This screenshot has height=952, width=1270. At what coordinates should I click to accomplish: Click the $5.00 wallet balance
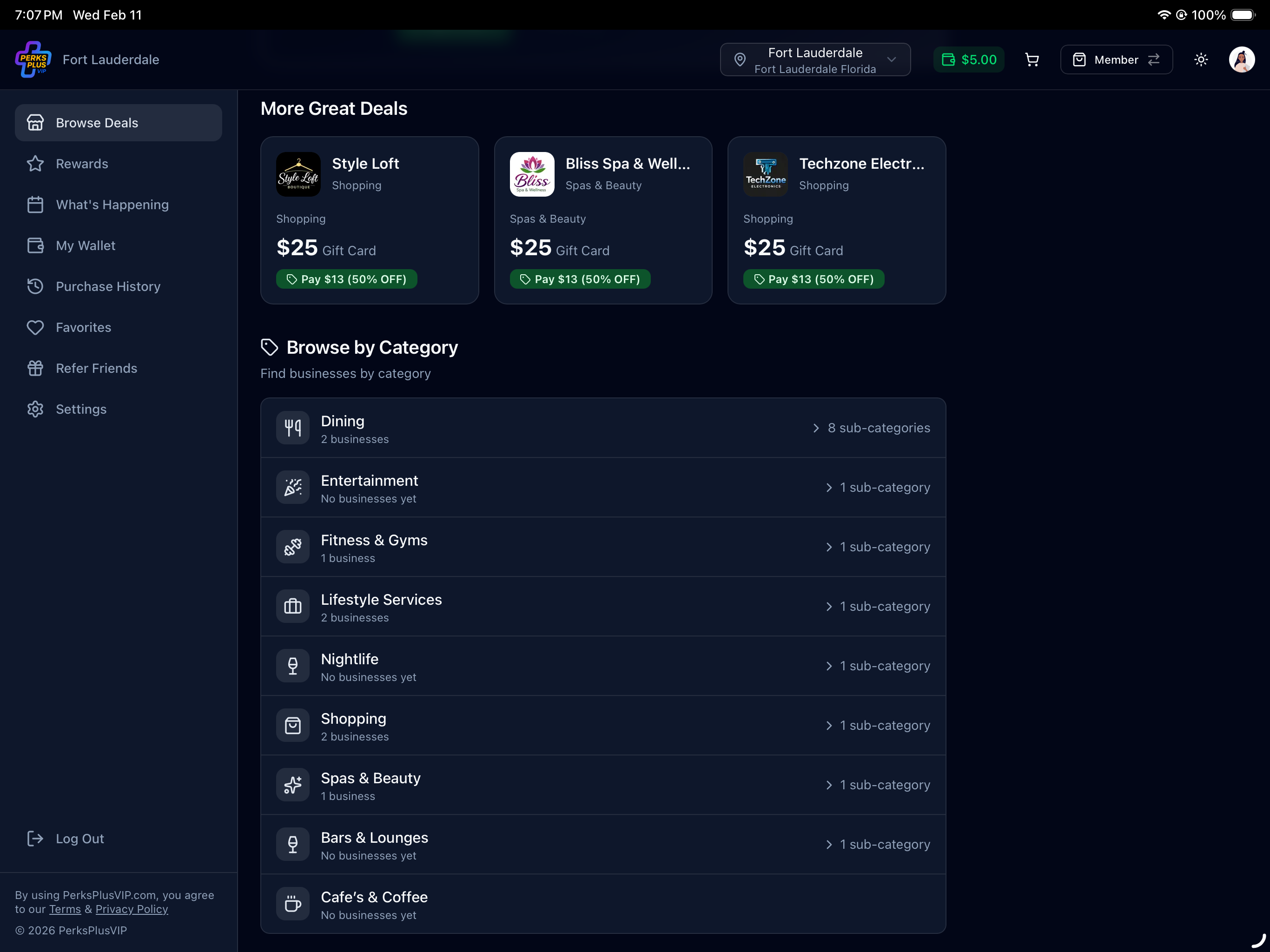(x=969, y=59)
